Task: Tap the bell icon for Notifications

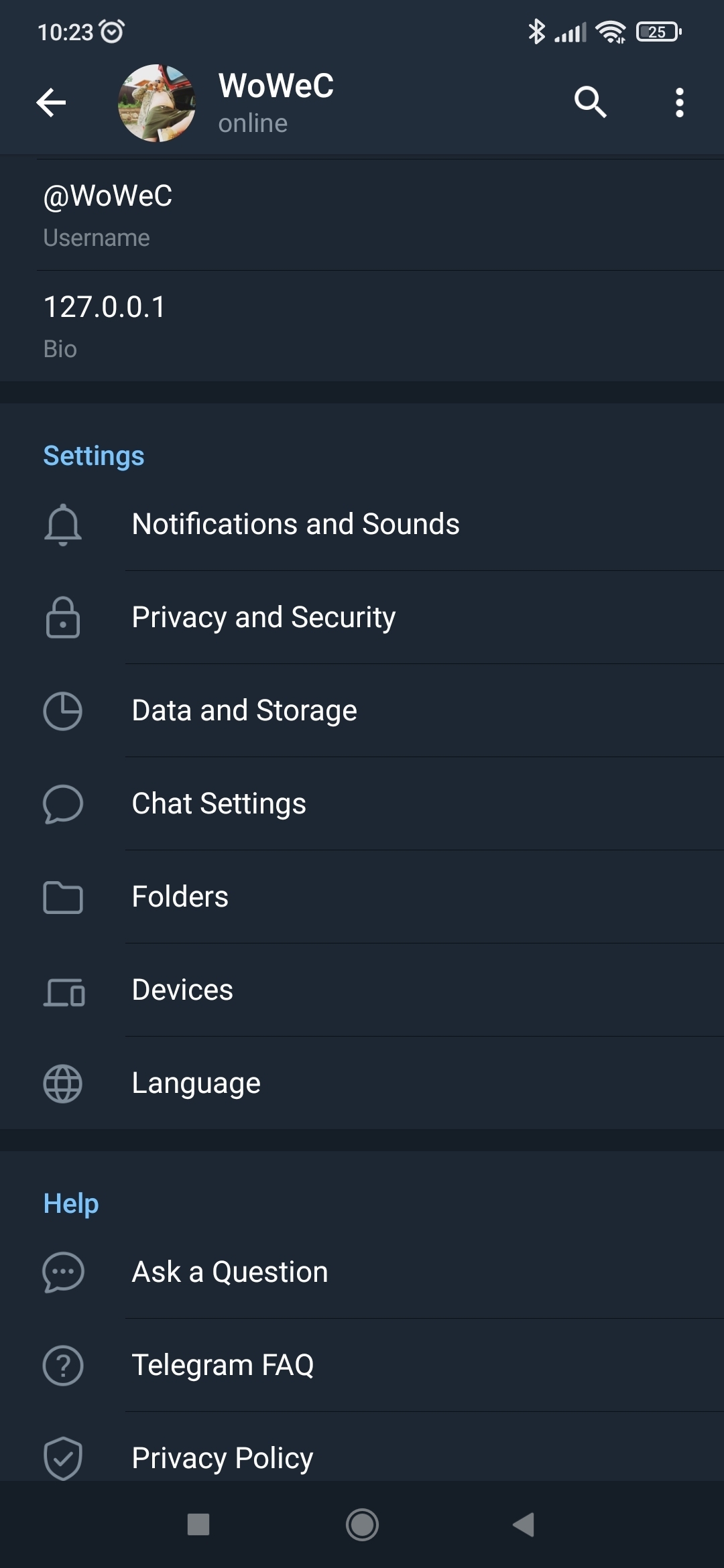Action: tap(62, 524)
